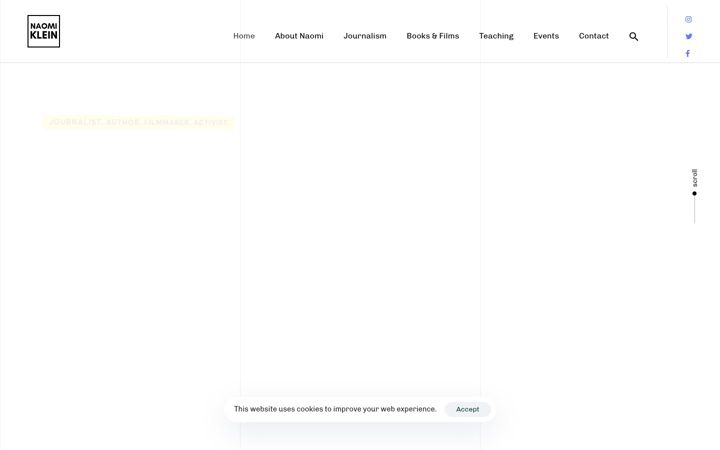Open the About Naomi page
The image size is (720, 450).
(299, 36)
